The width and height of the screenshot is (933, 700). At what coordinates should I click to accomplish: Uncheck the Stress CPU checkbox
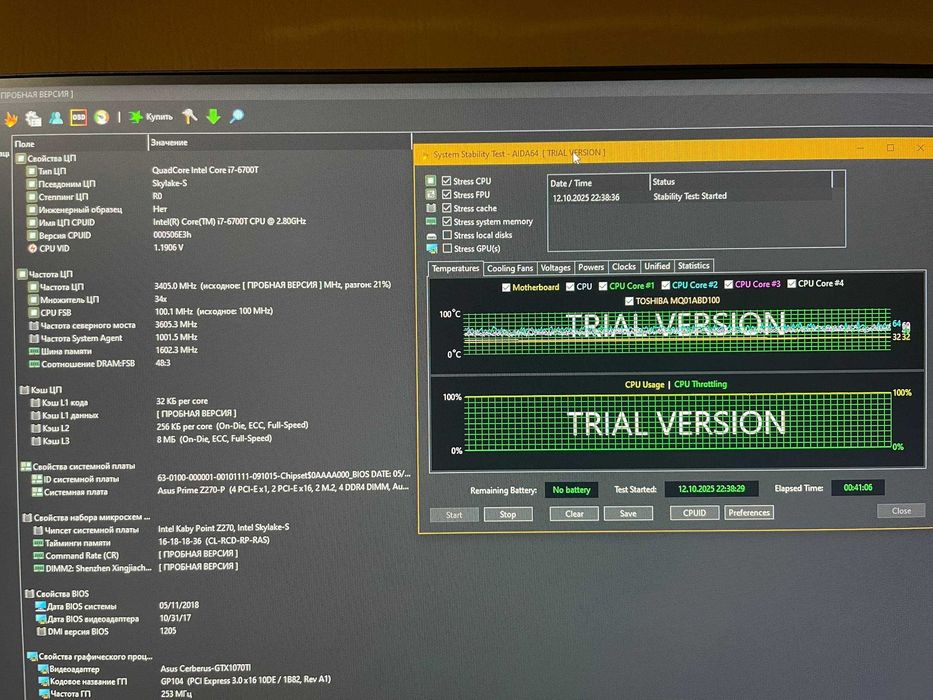(x=446, y=180)
